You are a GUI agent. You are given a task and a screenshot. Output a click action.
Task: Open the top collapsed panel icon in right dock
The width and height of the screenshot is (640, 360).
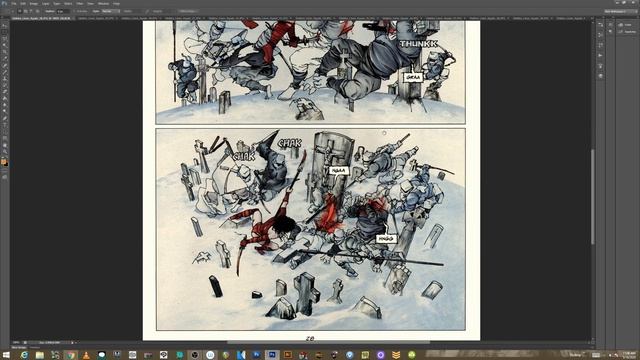coord(600,25)
